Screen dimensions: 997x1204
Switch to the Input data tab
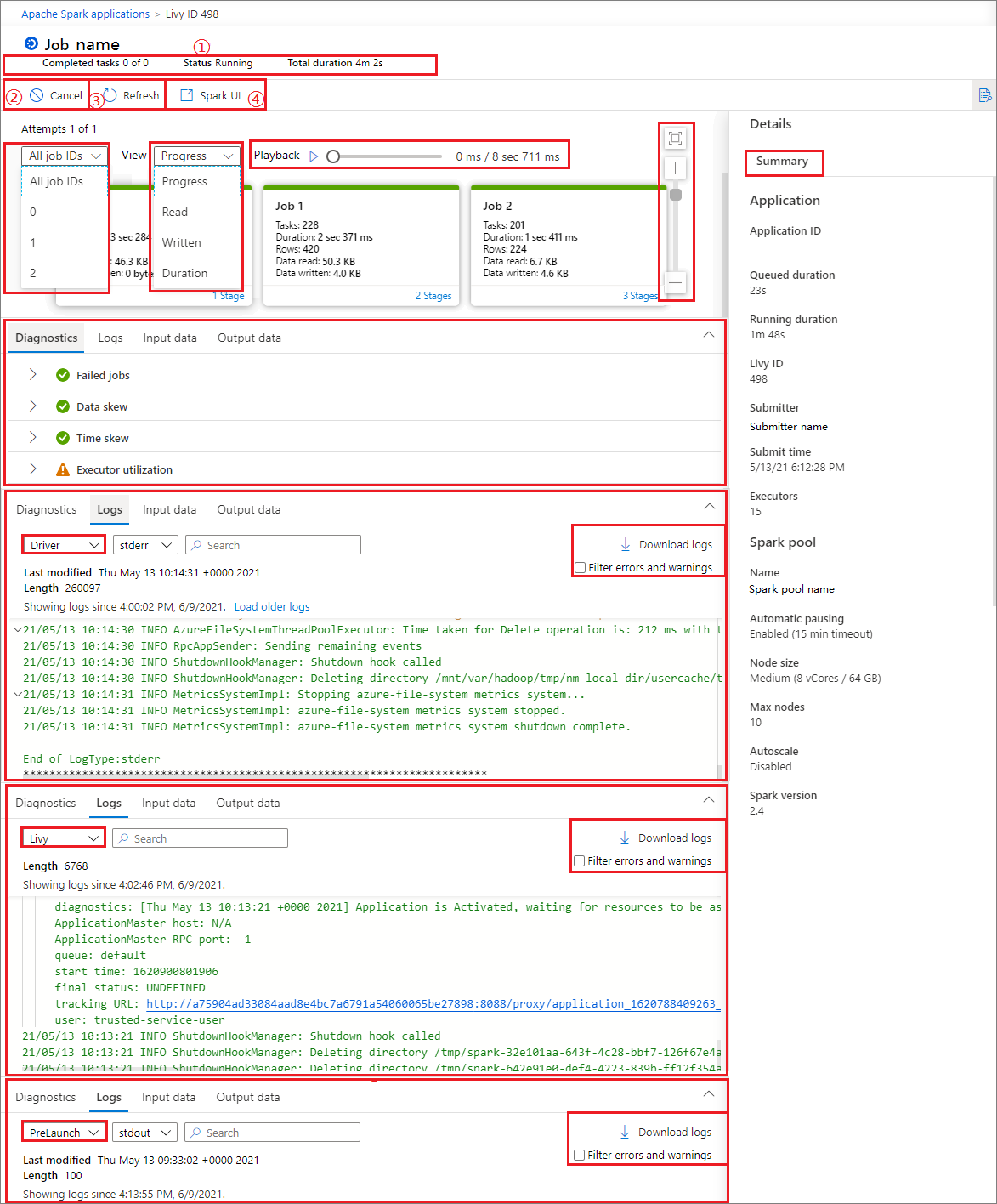coord(169,338)
